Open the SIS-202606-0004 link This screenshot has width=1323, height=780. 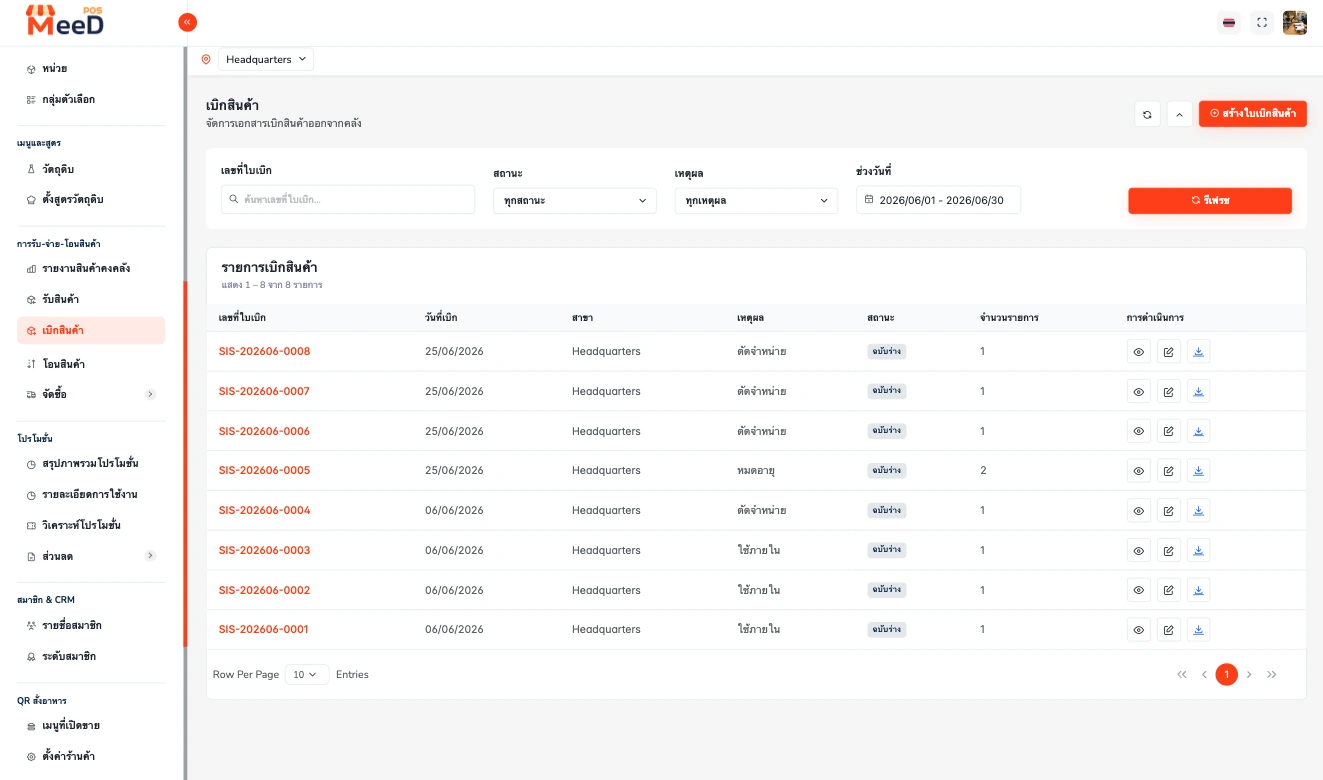265,511
